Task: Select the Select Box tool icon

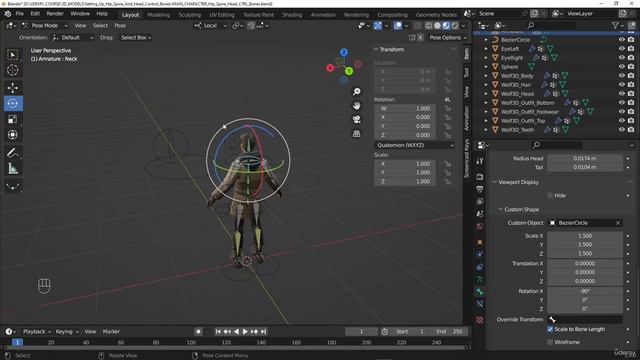Action: [x=13, y=55]
